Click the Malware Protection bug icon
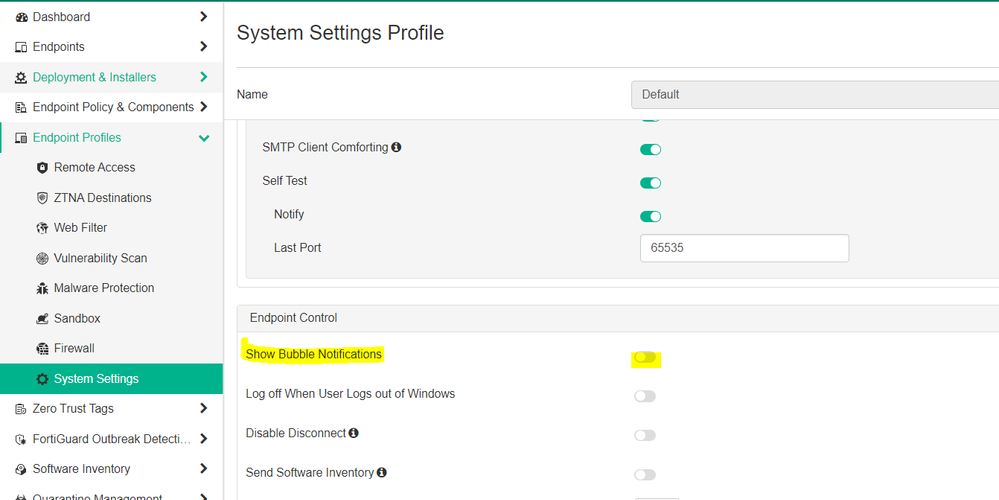Viewport: 999px width, 500px height. pyautogui.click(x=42, y=288)
